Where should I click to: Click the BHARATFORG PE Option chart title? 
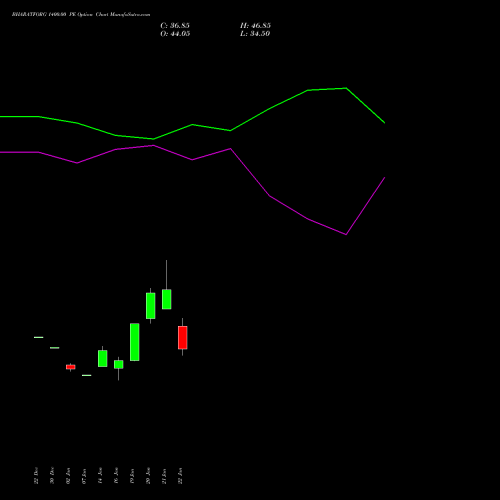point(81,15)
